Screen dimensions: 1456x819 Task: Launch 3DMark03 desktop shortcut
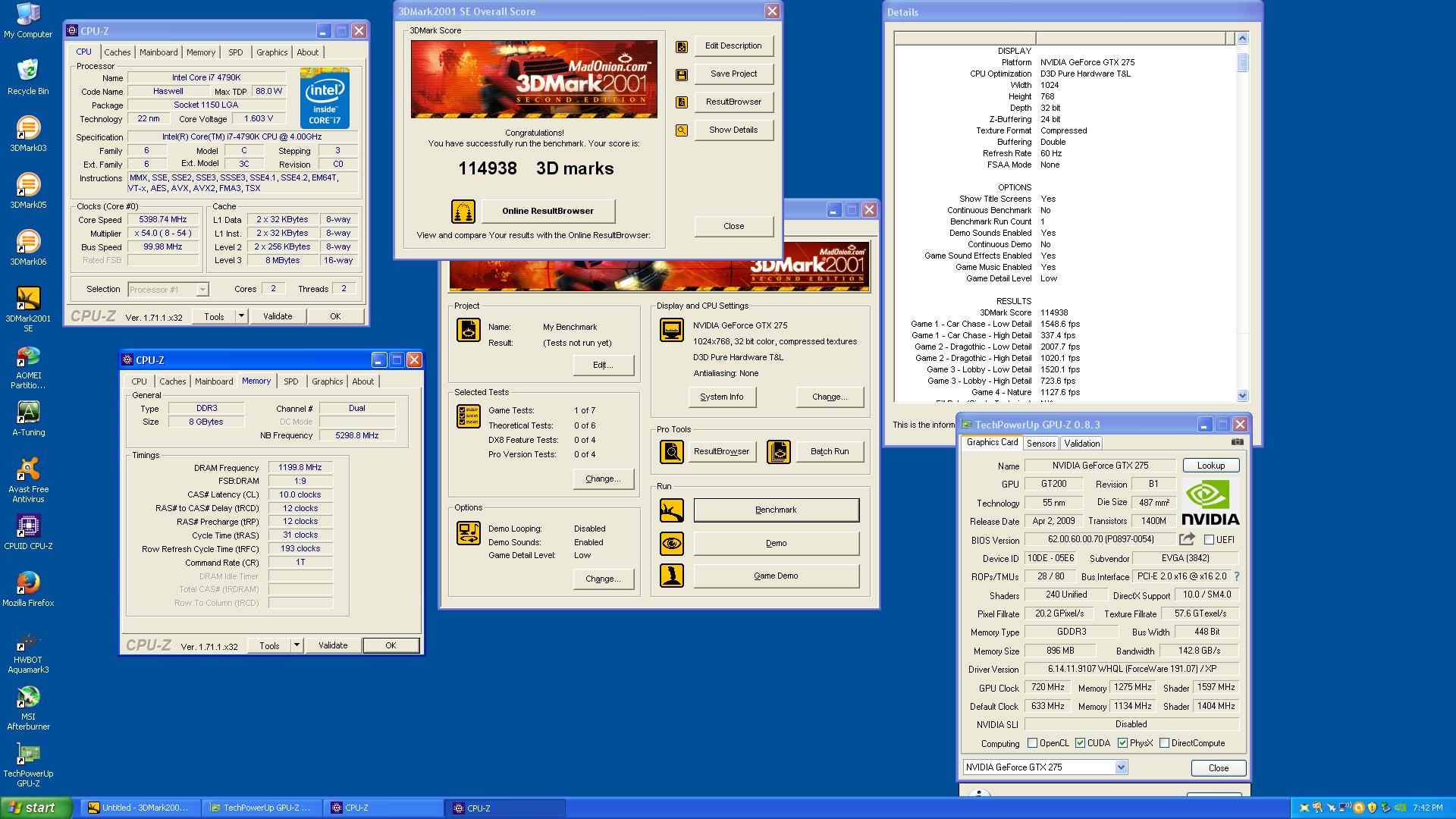pyautogui.click(x=28, y=133)
